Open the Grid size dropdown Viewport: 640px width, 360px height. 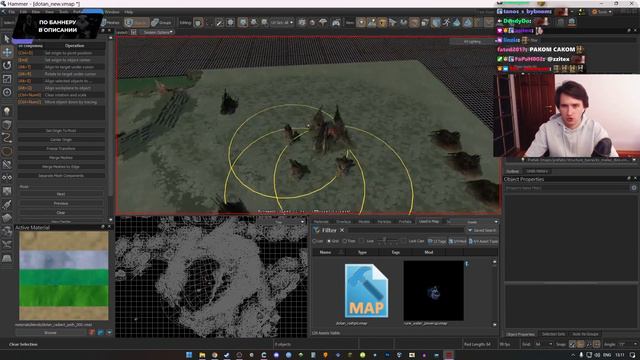pos(544,344)
